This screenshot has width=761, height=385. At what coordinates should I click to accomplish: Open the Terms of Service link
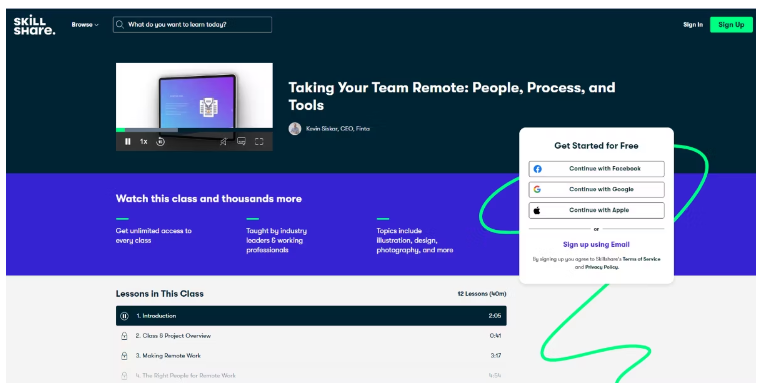[x=641, y=259]
